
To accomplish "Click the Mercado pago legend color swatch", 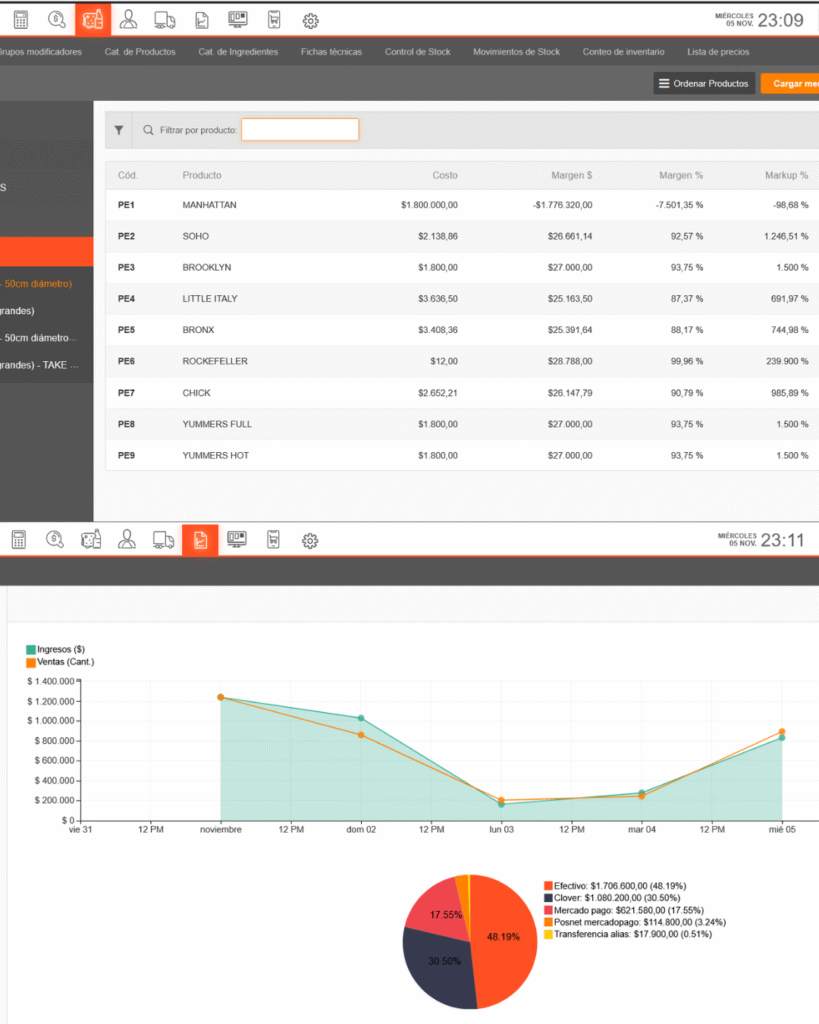I will coord(548,910).
